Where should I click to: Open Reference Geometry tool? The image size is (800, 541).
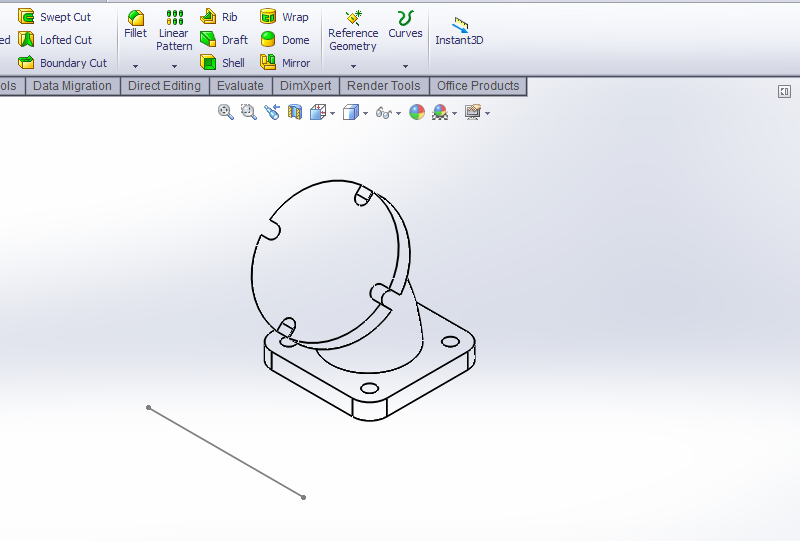tap(353, 31)
